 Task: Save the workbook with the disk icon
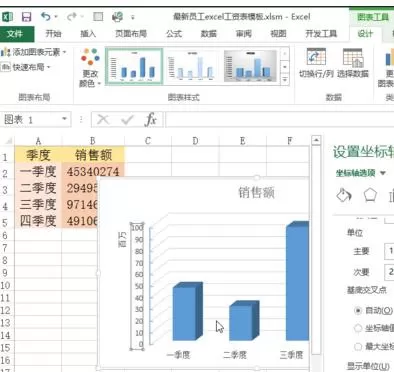[26, 17]
